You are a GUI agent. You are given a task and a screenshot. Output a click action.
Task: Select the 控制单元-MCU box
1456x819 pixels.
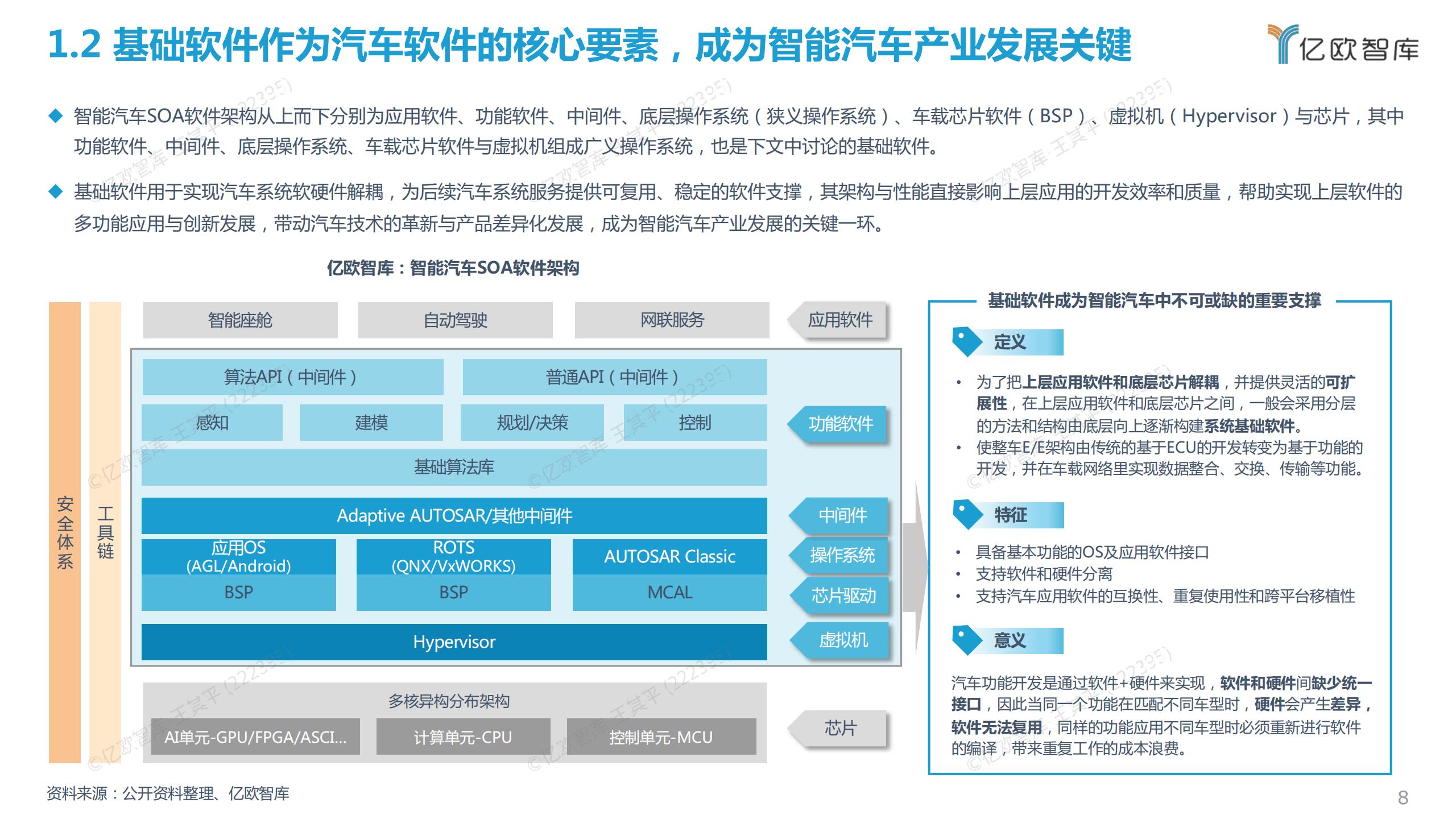click(x=661, y=737)
